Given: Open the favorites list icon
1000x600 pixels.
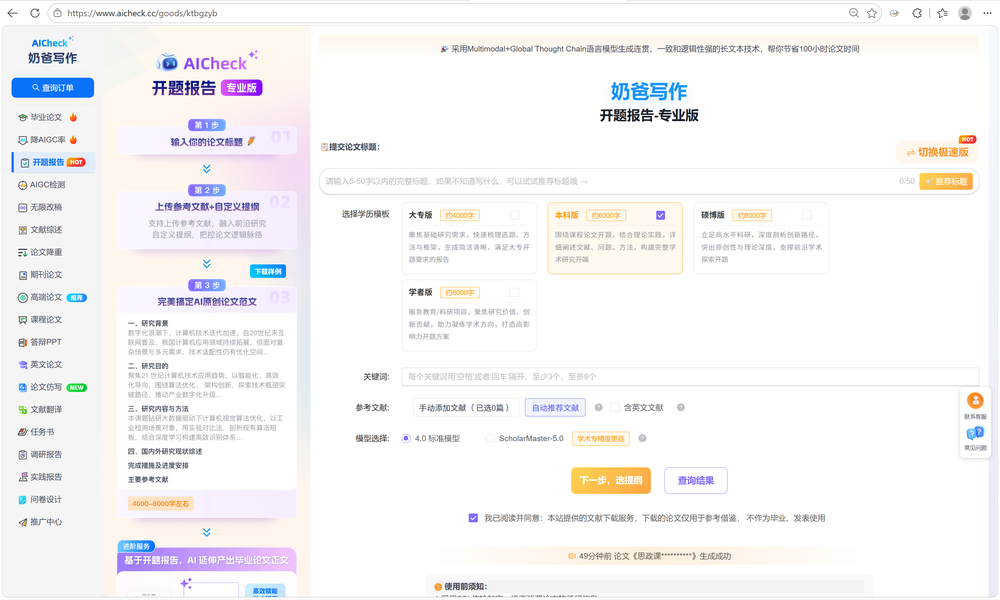Looking at the screenshot, I should (x=943, y=13).
